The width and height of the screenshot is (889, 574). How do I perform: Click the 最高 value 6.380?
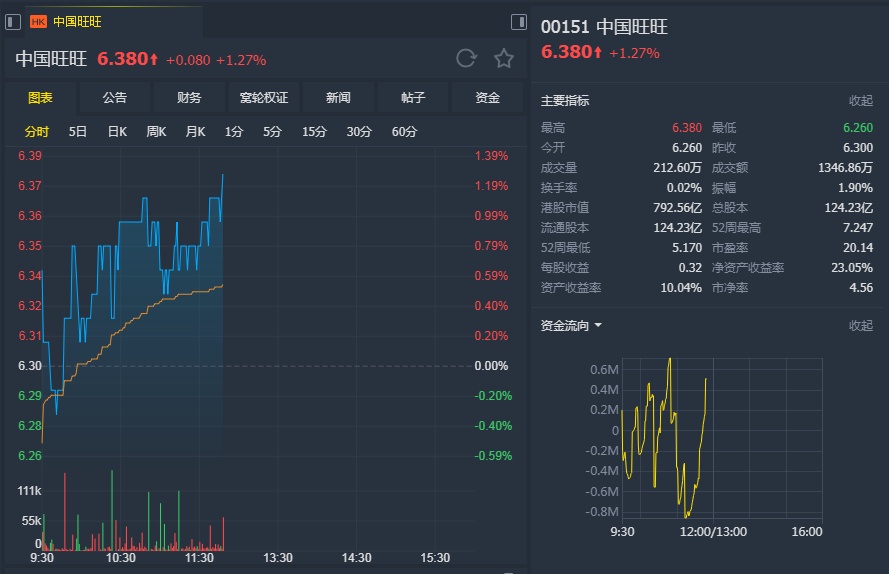click(687, 128)
